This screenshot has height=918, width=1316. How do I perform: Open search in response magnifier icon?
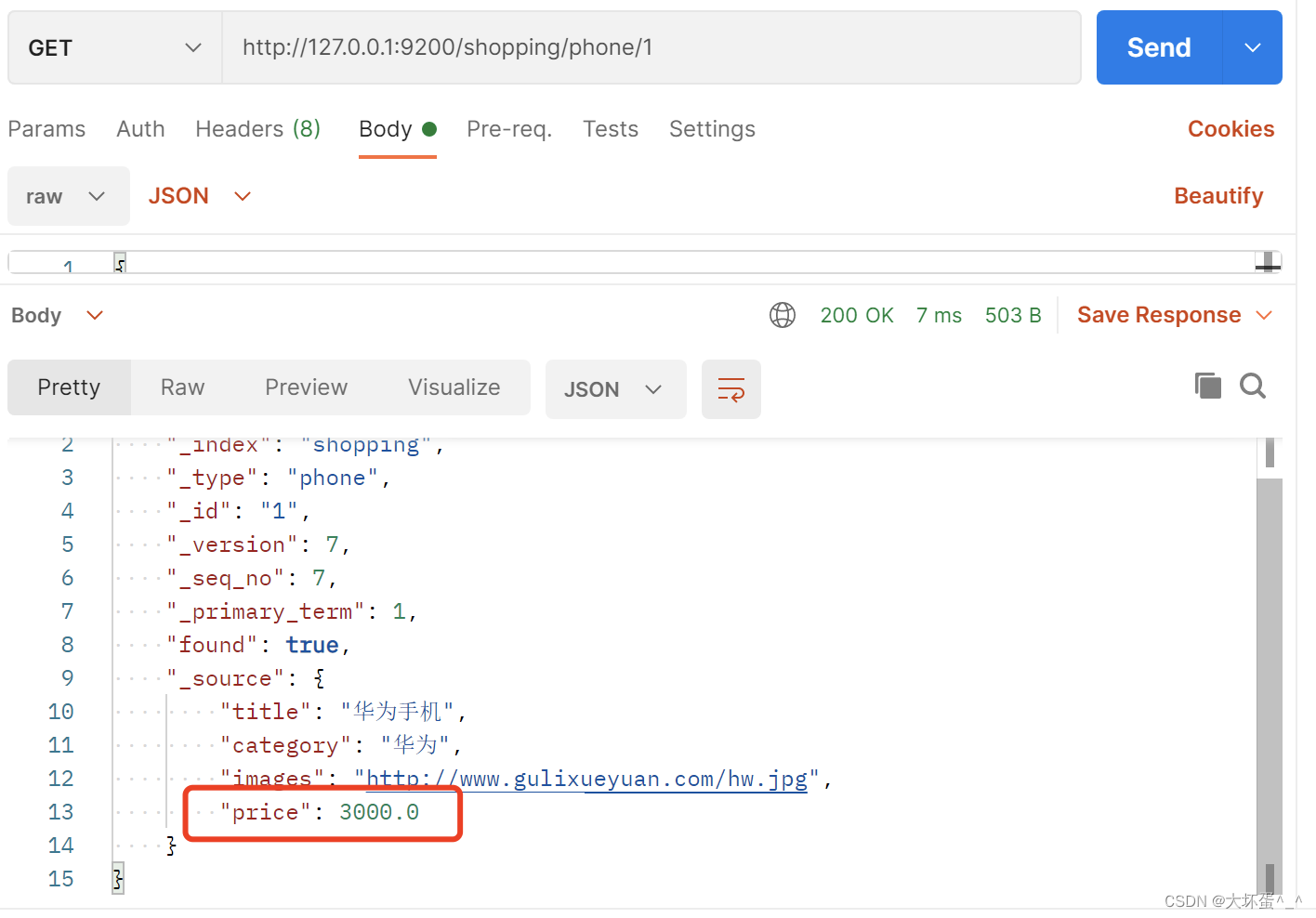[1253, 386]
